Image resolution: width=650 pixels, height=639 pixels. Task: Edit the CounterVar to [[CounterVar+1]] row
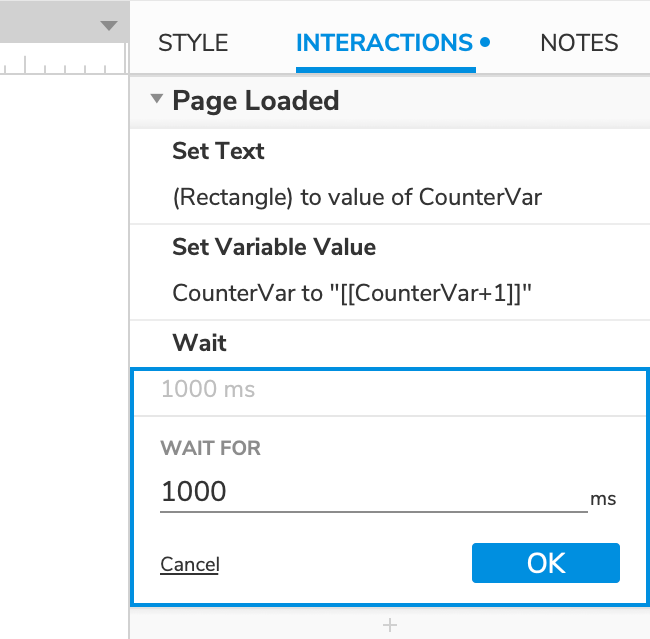[x=352, y=293]
